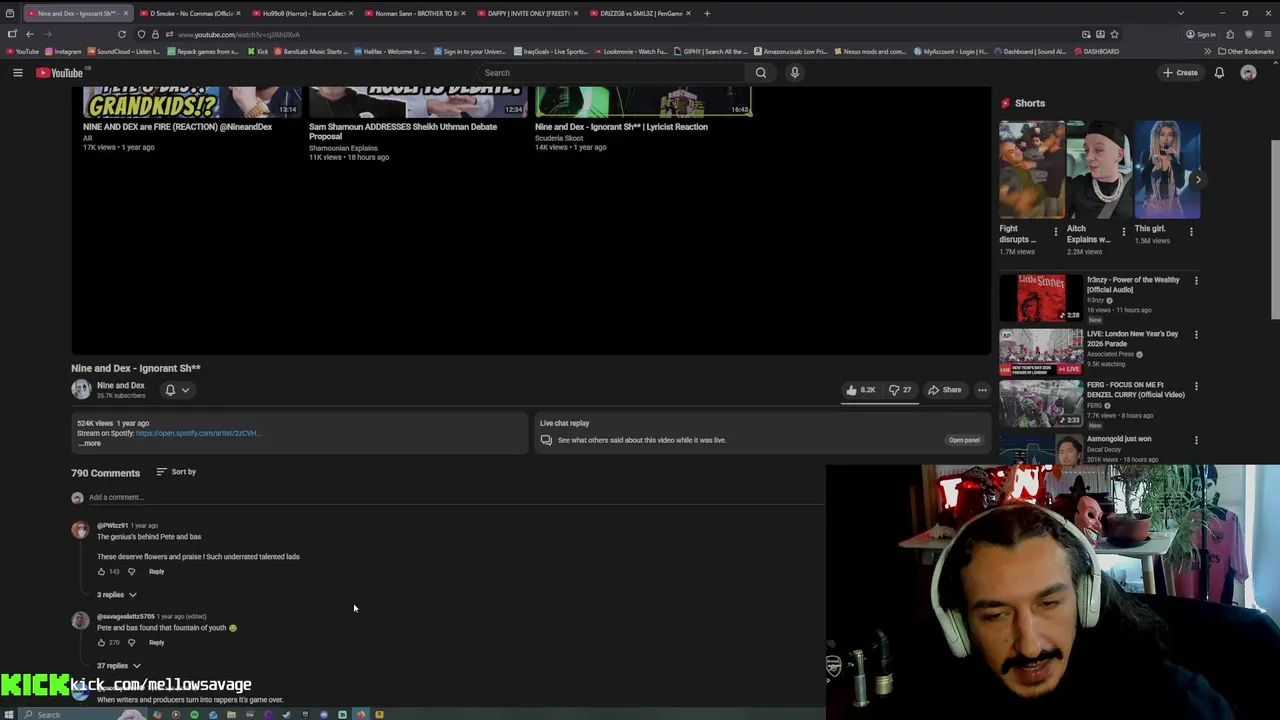Reply to the fountain of youth comment

(x=156, y=643)
